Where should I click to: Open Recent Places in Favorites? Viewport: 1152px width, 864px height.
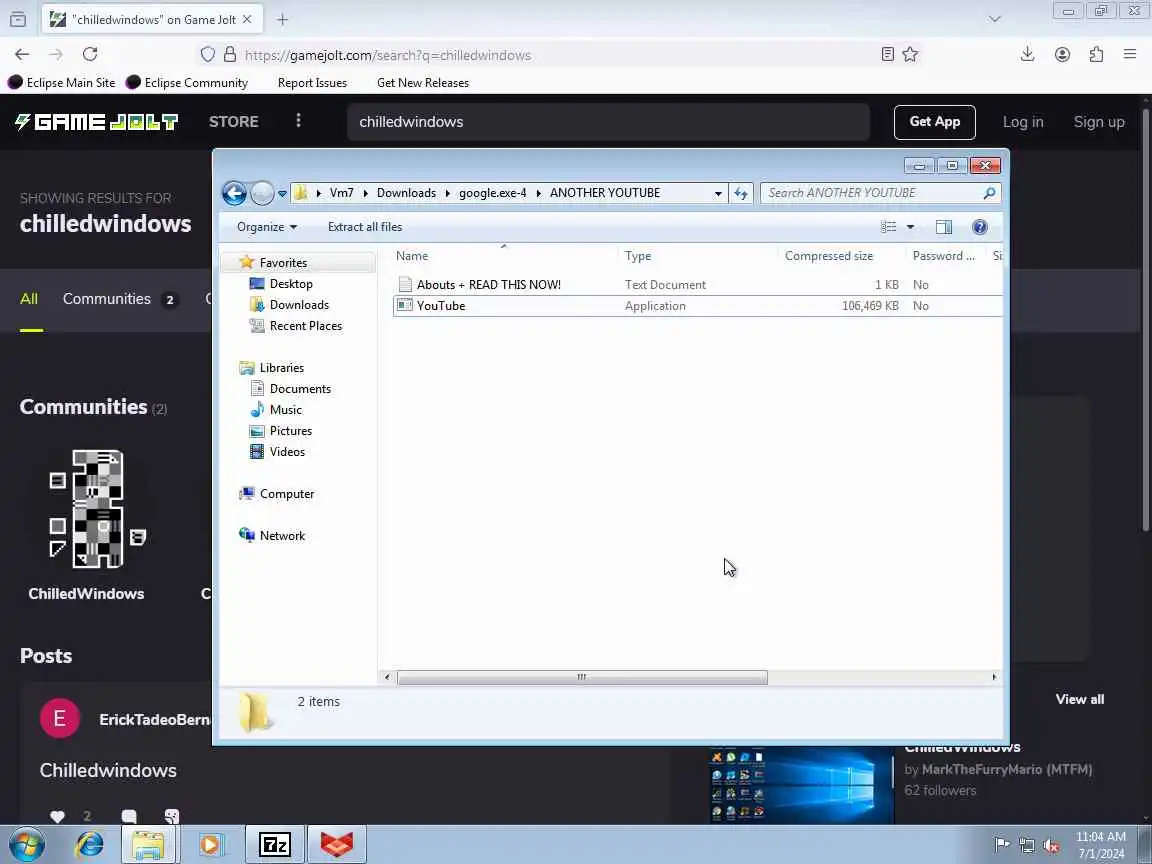[306, 325]
